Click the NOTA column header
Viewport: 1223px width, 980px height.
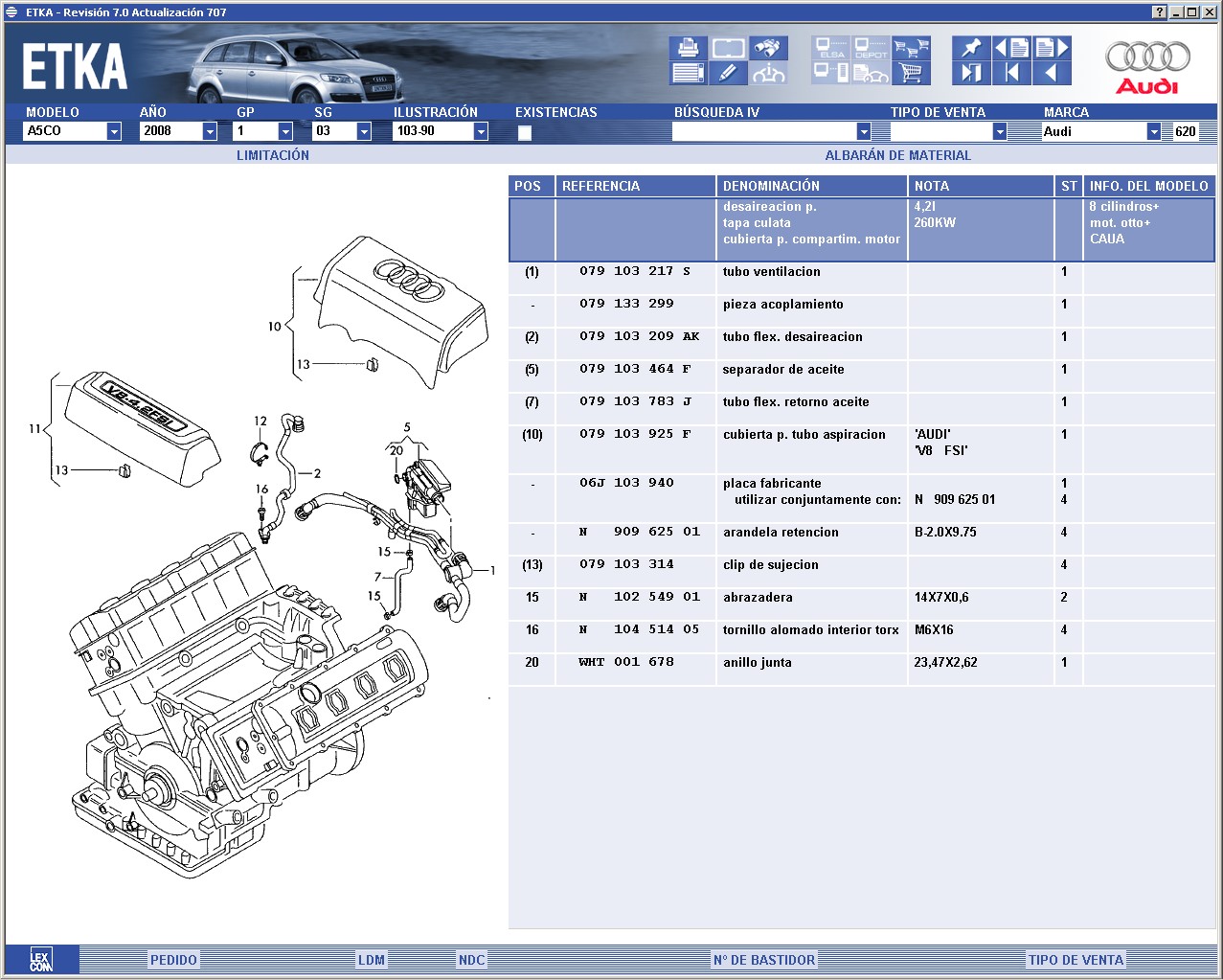coord(981,186)
